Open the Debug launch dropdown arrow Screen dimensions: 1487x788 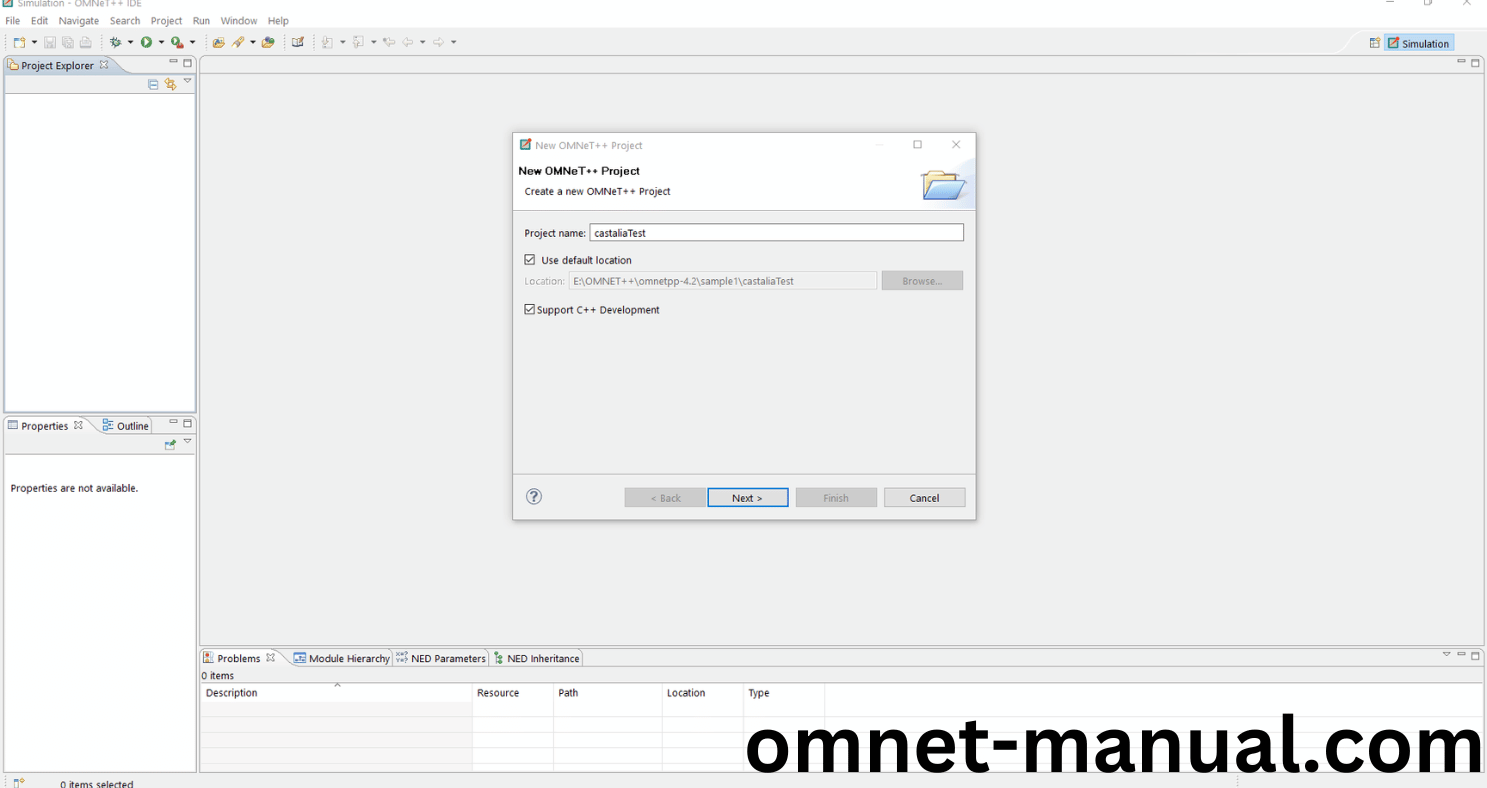130,42
